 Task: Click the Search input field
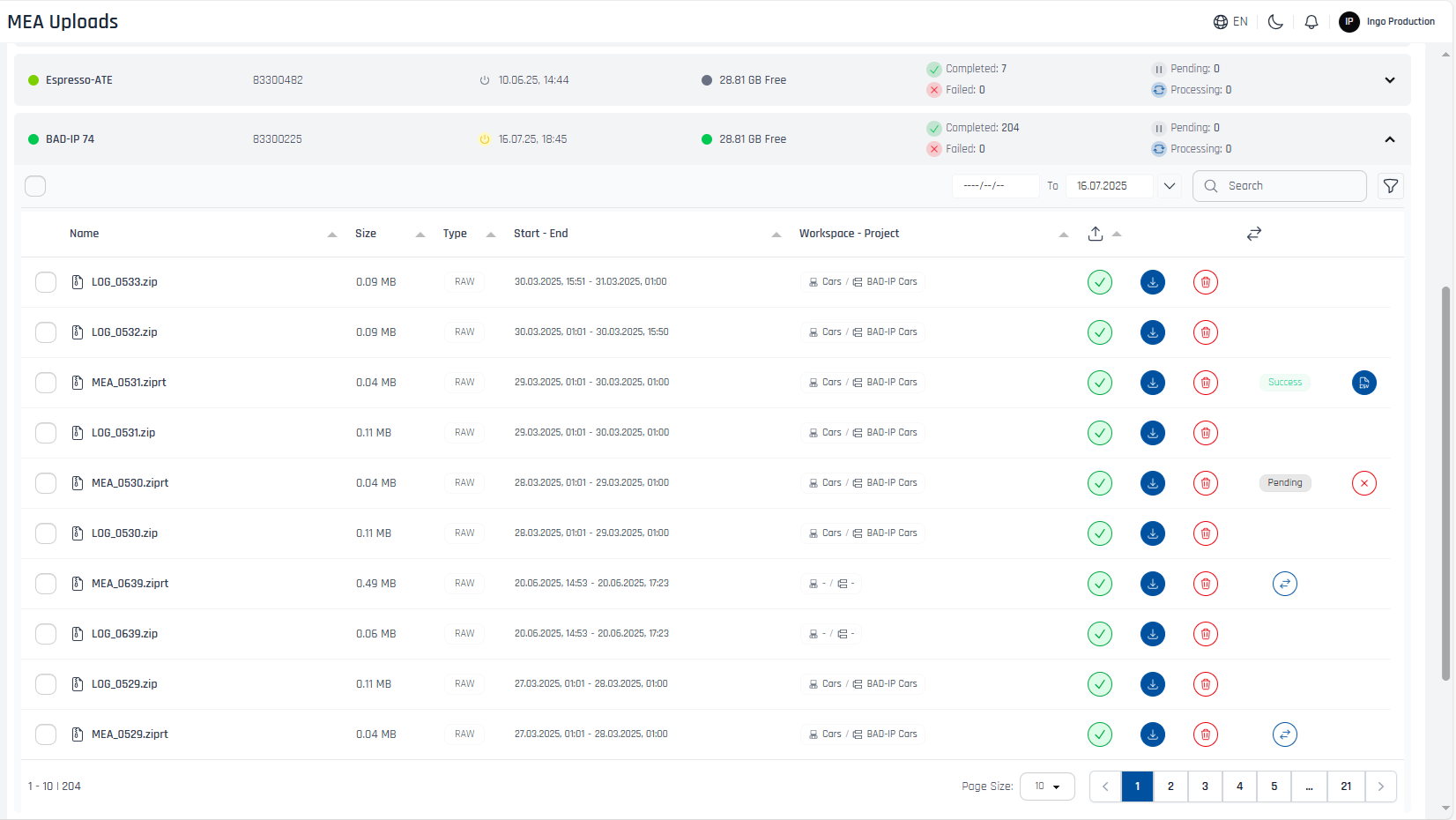[1289, 186]
